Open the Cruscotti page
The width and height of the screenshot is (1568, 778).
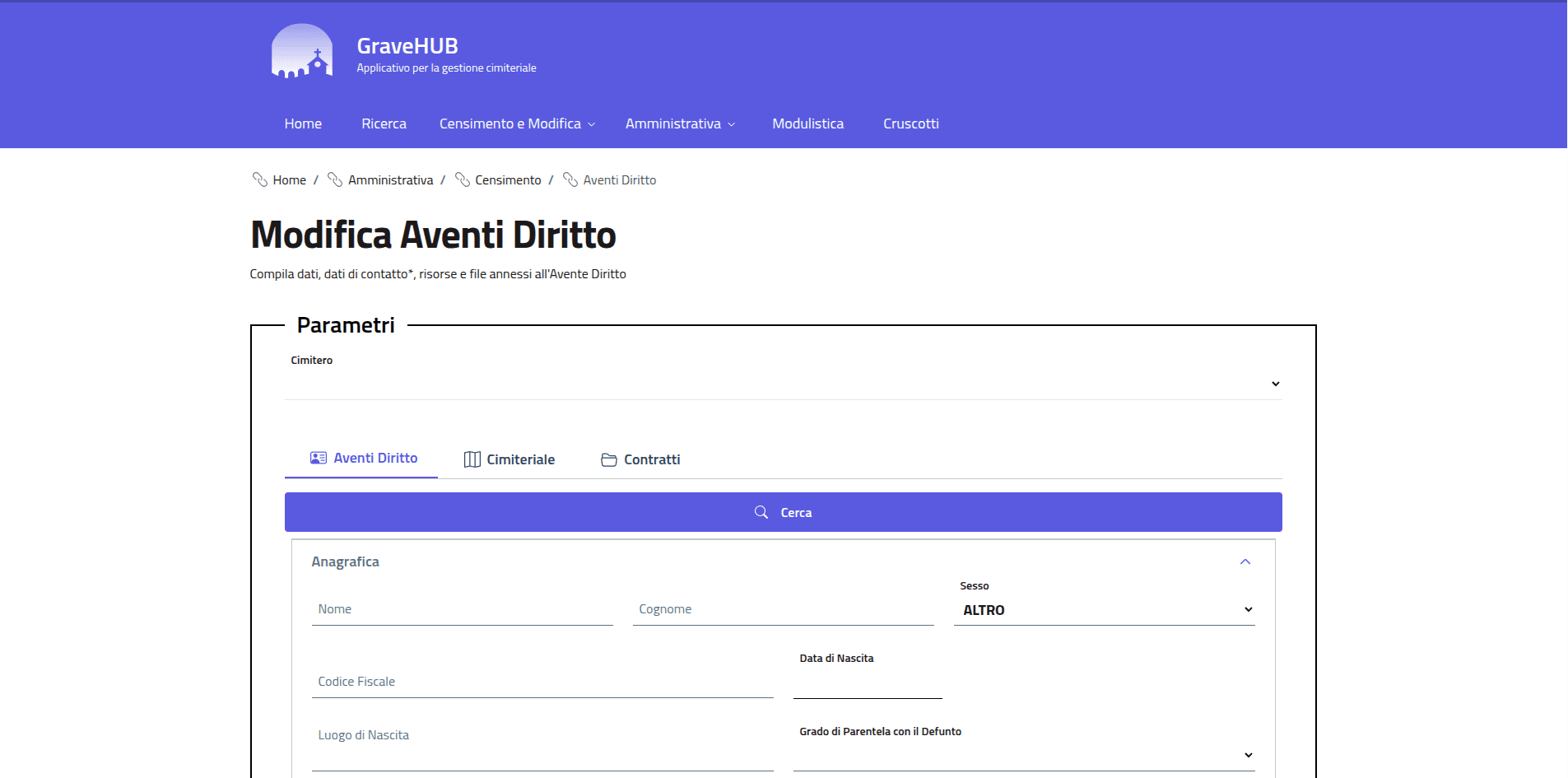[x=910, y=123]
